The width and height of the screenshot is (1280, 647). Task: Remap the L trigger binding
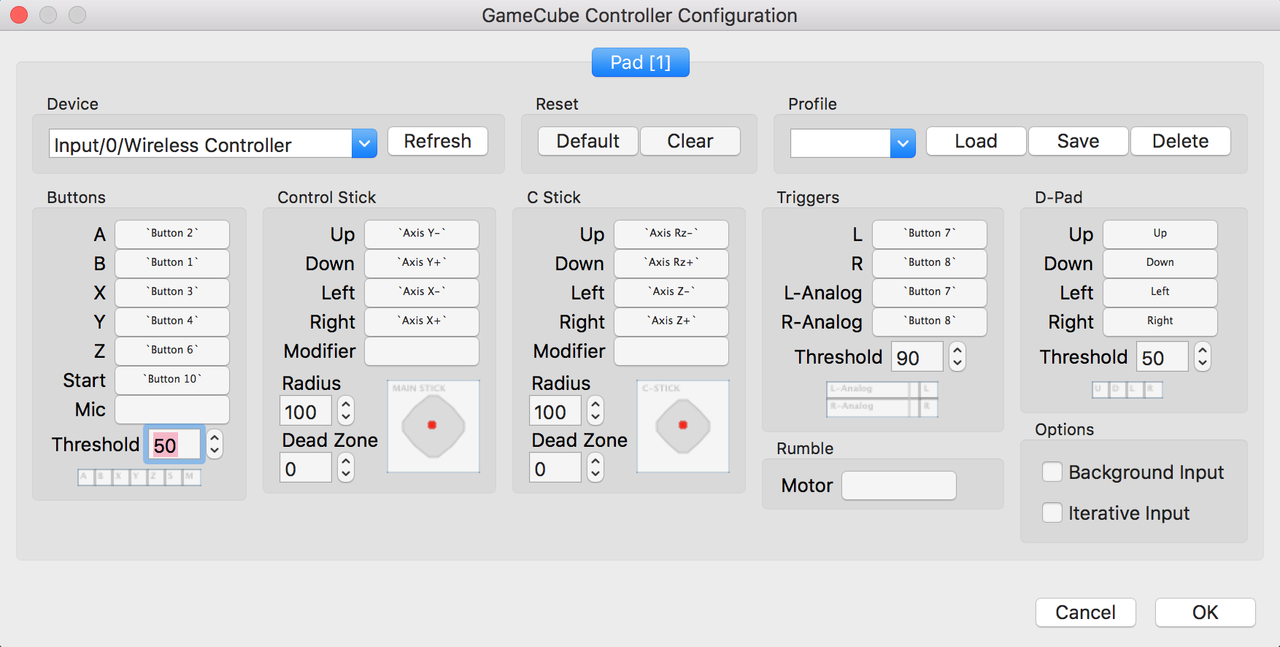929,234
